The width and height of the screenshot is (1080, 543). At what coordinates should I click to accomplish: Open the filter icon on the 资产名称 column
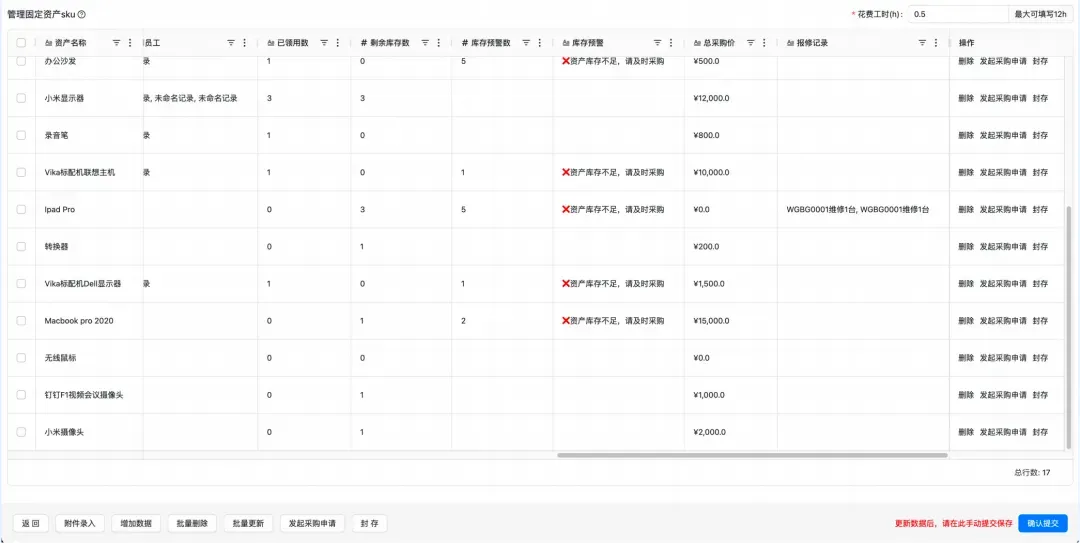tap(116, 43)
